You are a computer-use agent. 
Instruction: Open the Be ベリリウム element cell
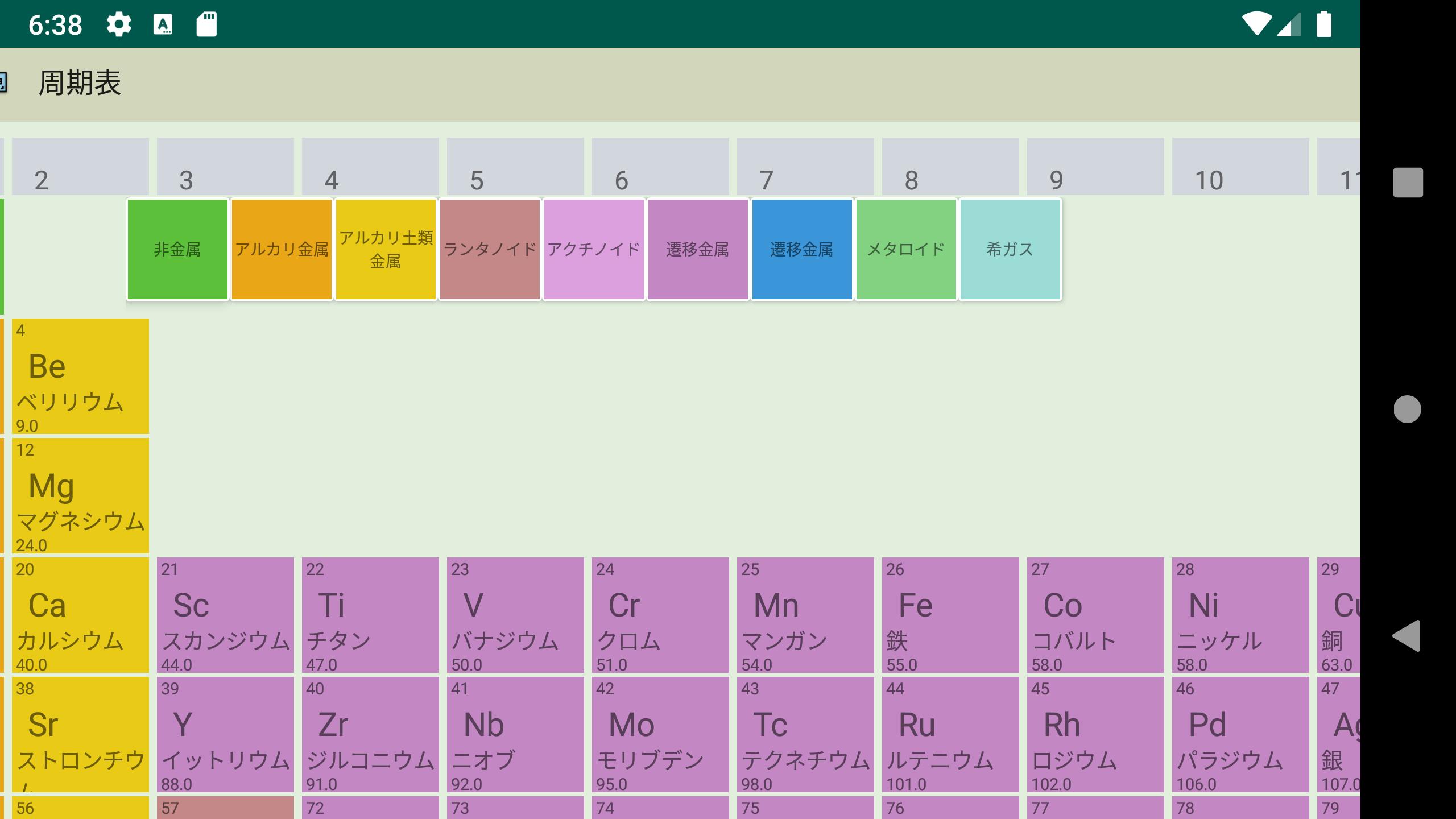80,376
